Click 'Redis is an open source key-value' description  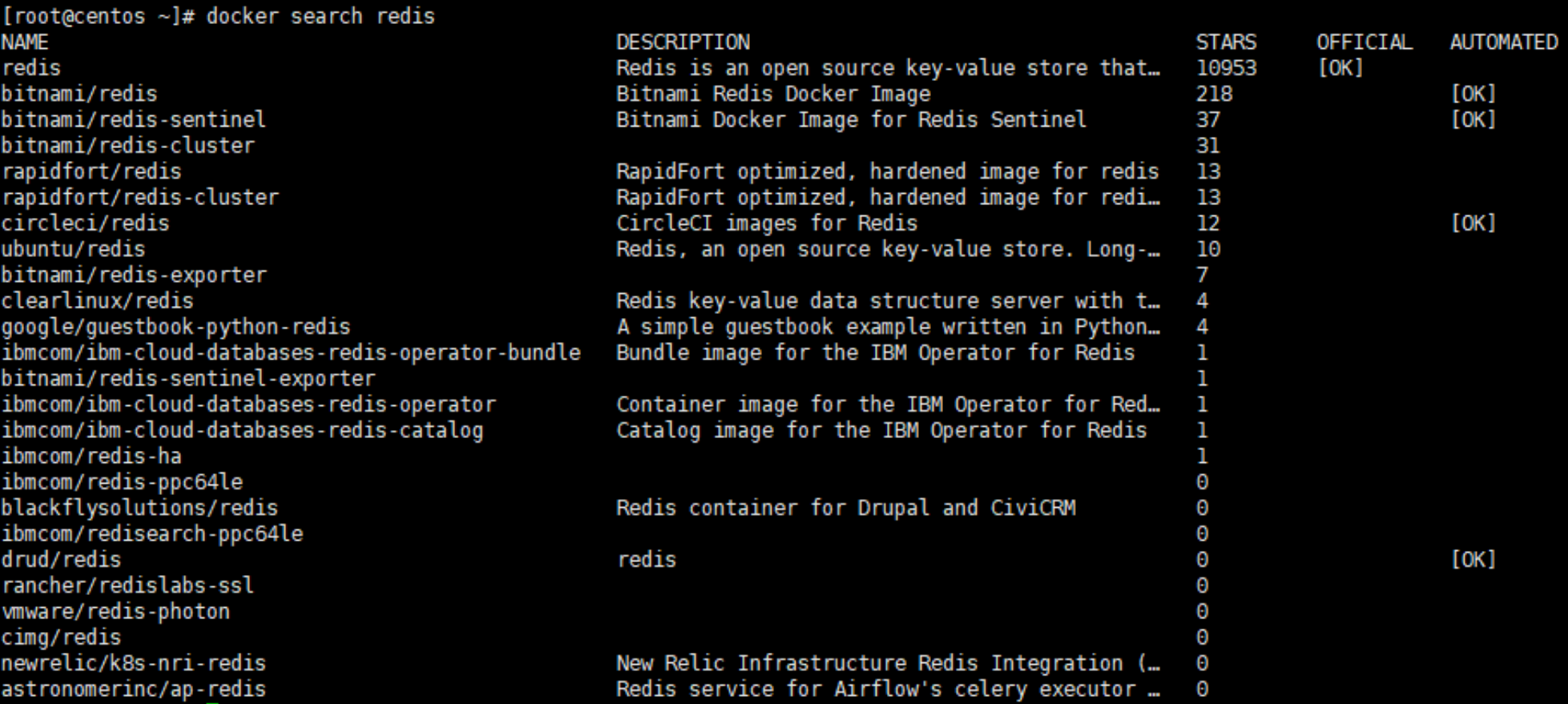[888, 68]
